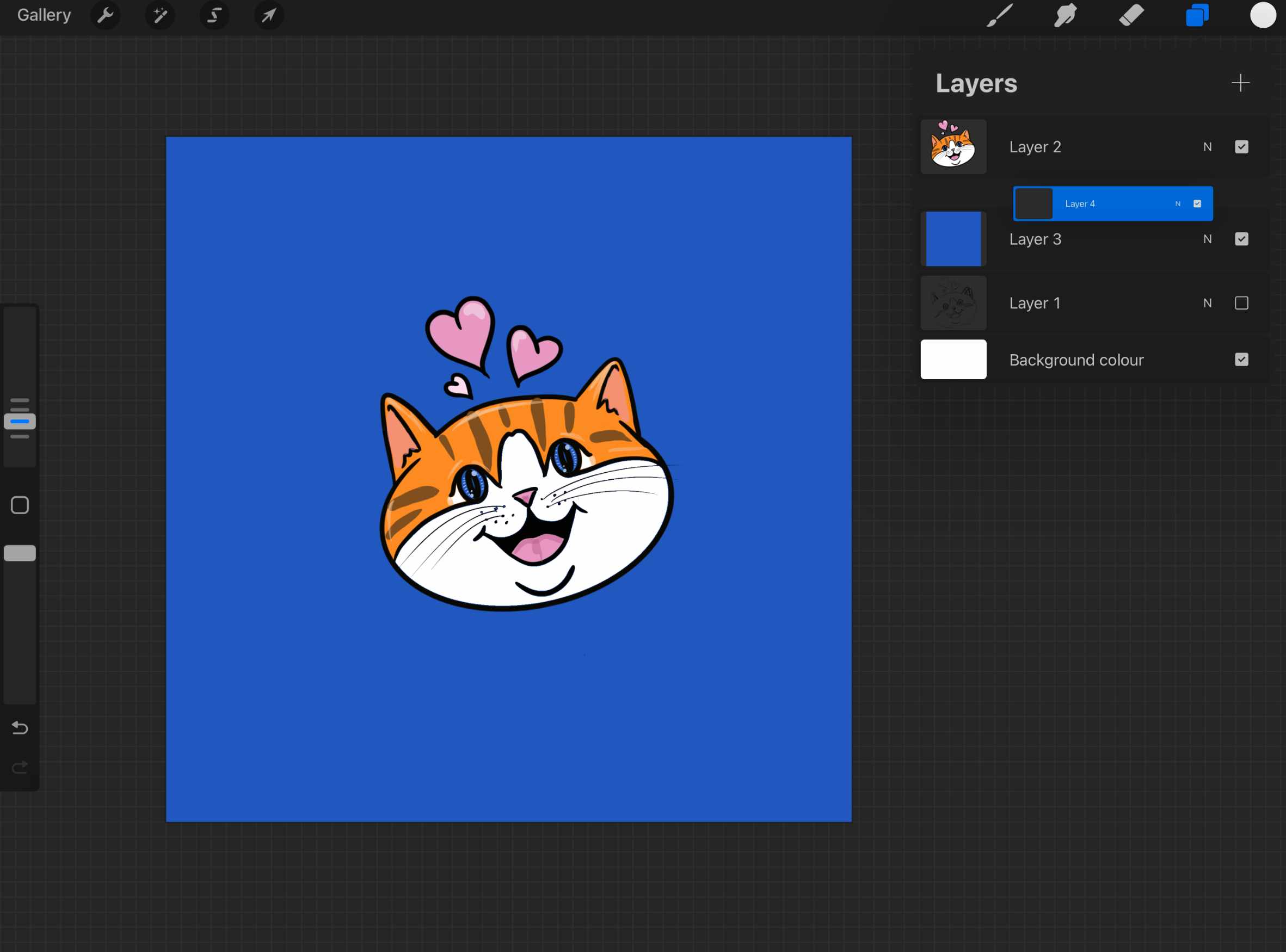Pick the Paint brush tool
Screen dimensions: 1286x952
(1000, 16)
